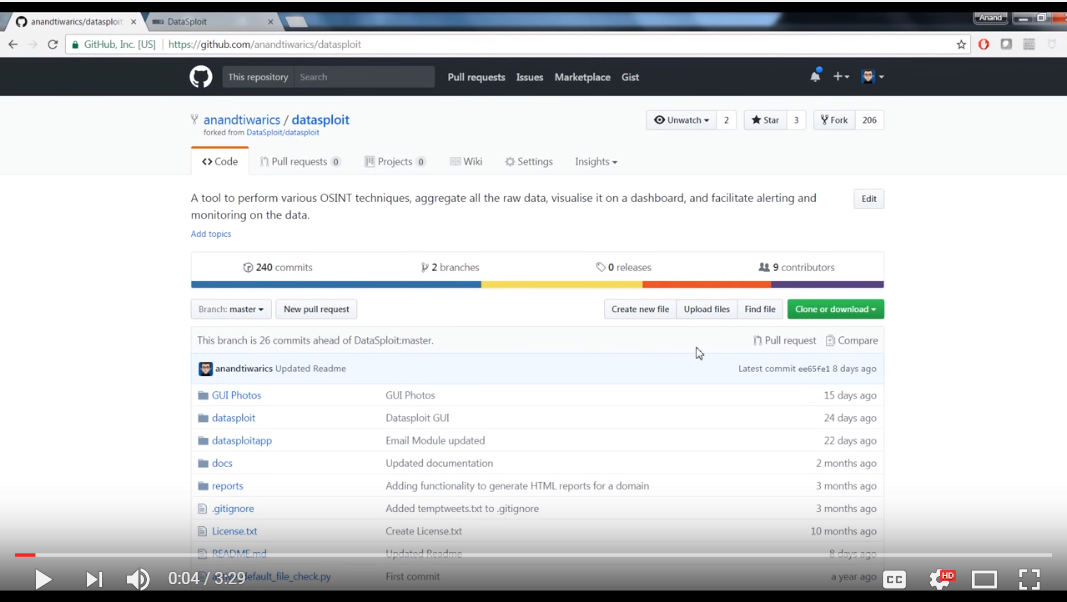The width and height of the screenshot is (1067, 602).
Task: Open Marketplace in top navigation
Action: [582, 78]
